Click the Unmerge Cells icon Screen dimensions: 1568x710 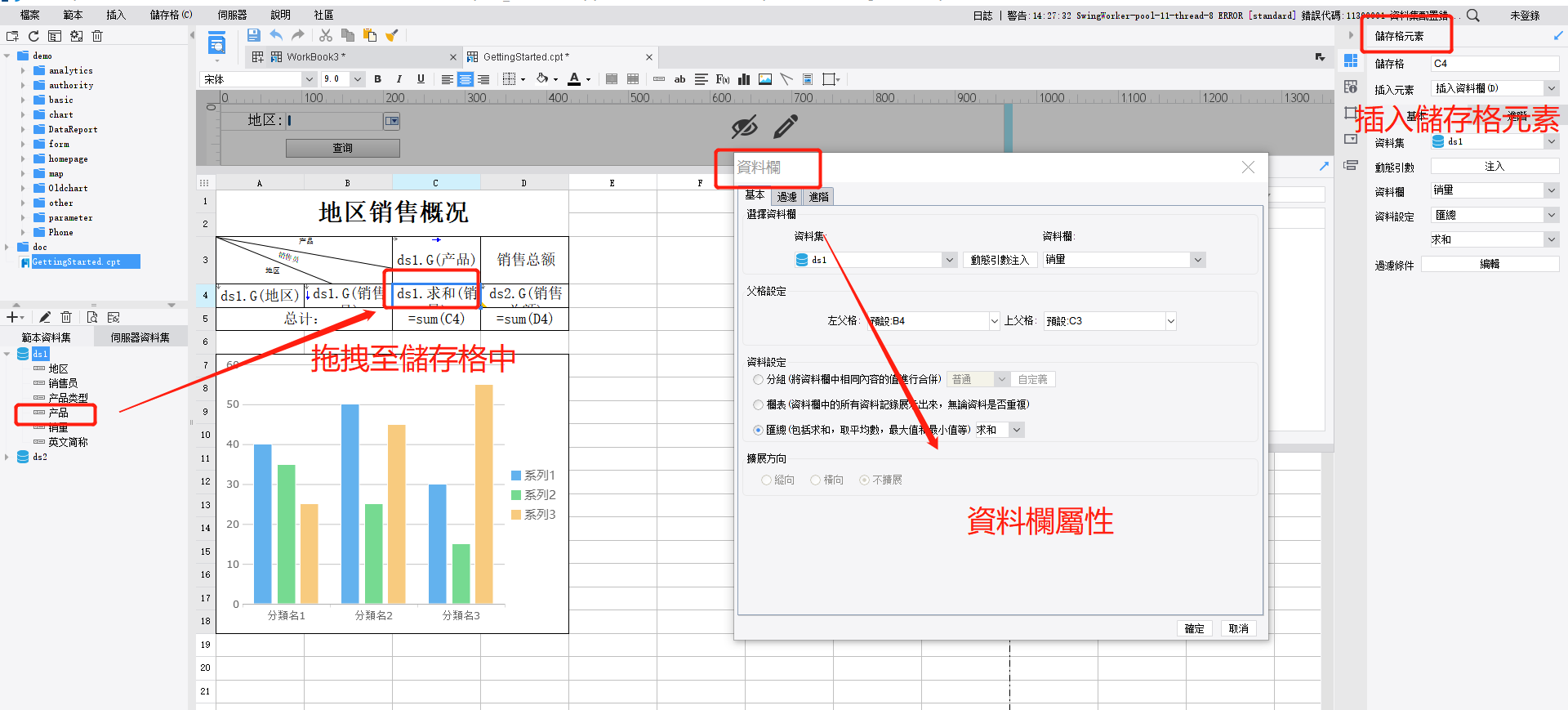pyautogui.click(x=633, y=79)
